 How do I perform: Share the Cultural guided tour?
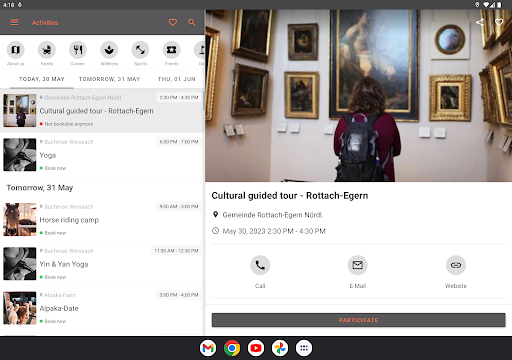[480, 22]
